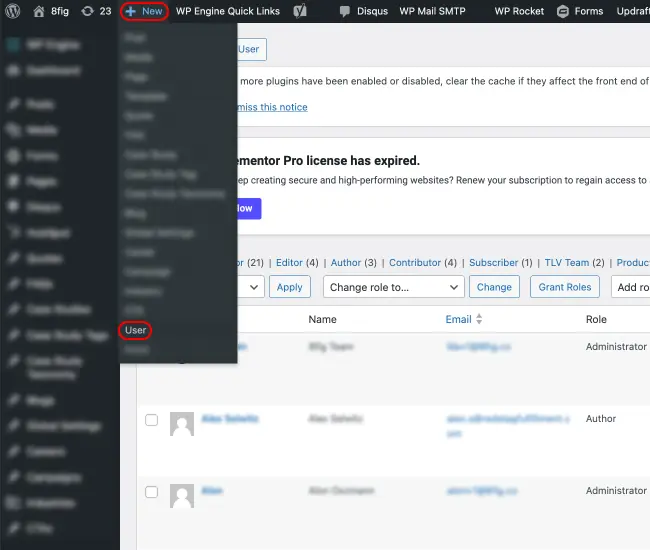Visit the 8fig site home icon
This screenshot has height=550, width=650.
pos(39,11)
